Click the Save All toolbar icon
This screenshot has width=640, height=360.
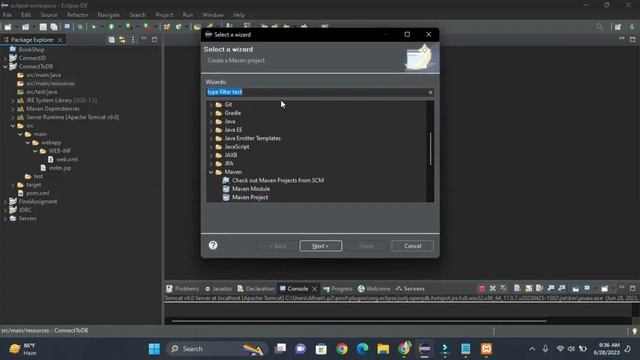[54, 27]
